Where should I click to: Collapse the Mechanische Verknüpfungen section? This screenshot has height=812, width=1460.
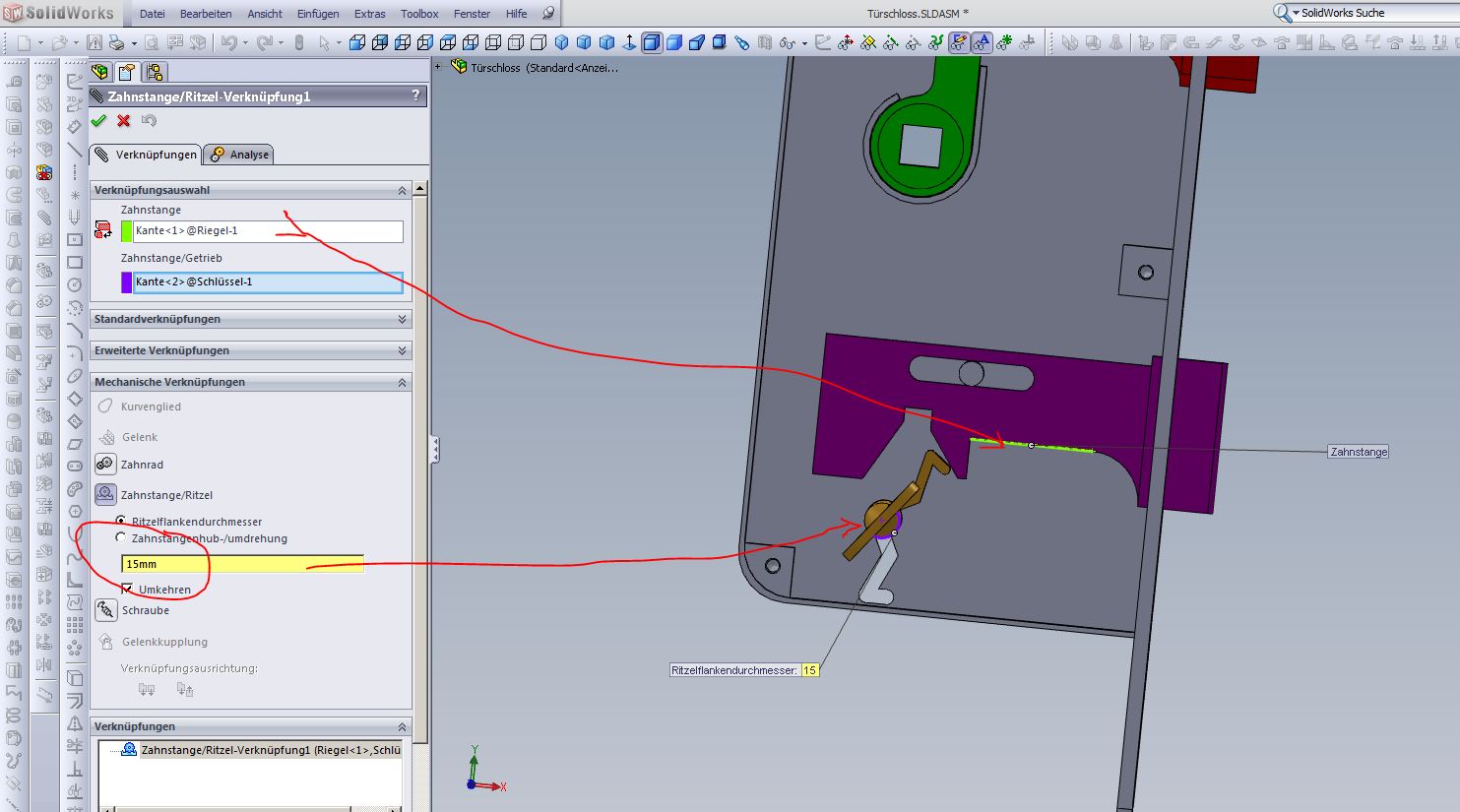point(402,382)
